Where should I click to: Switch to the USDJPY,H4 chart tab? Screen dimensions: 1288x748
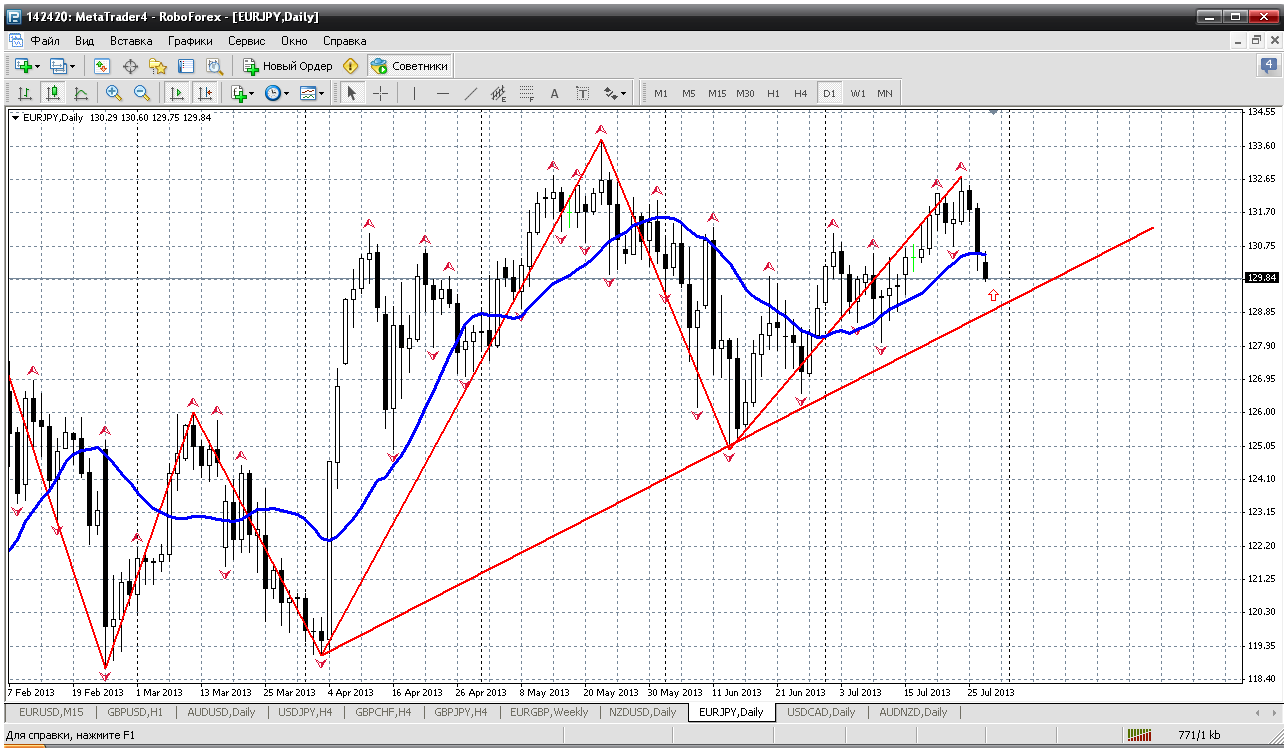(x=303, y=712)
